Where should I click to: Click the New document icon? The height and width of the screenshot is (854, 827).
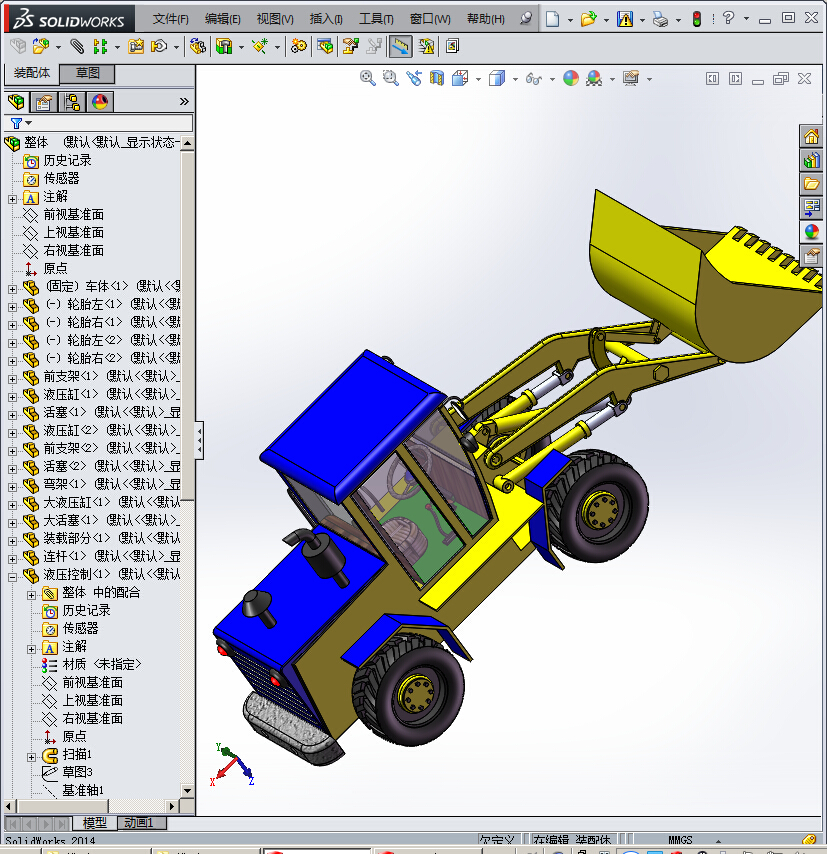552,19
